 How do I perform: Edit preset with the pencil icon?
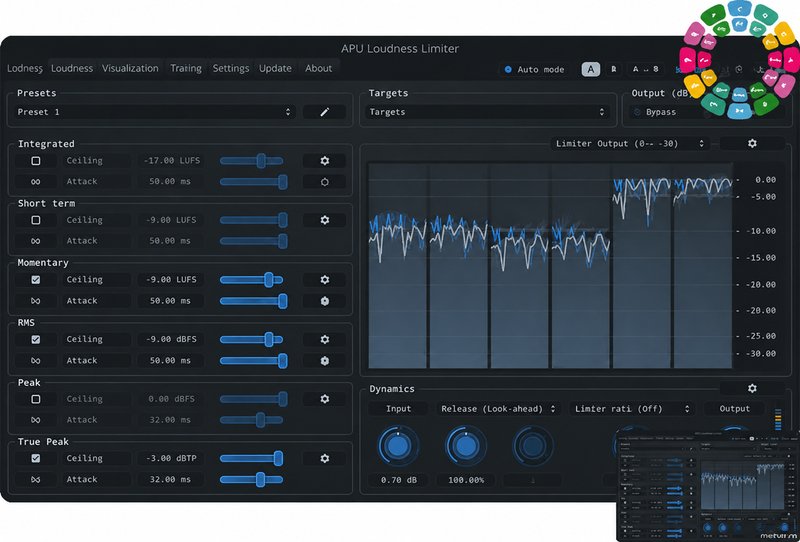tap(324, 112)
